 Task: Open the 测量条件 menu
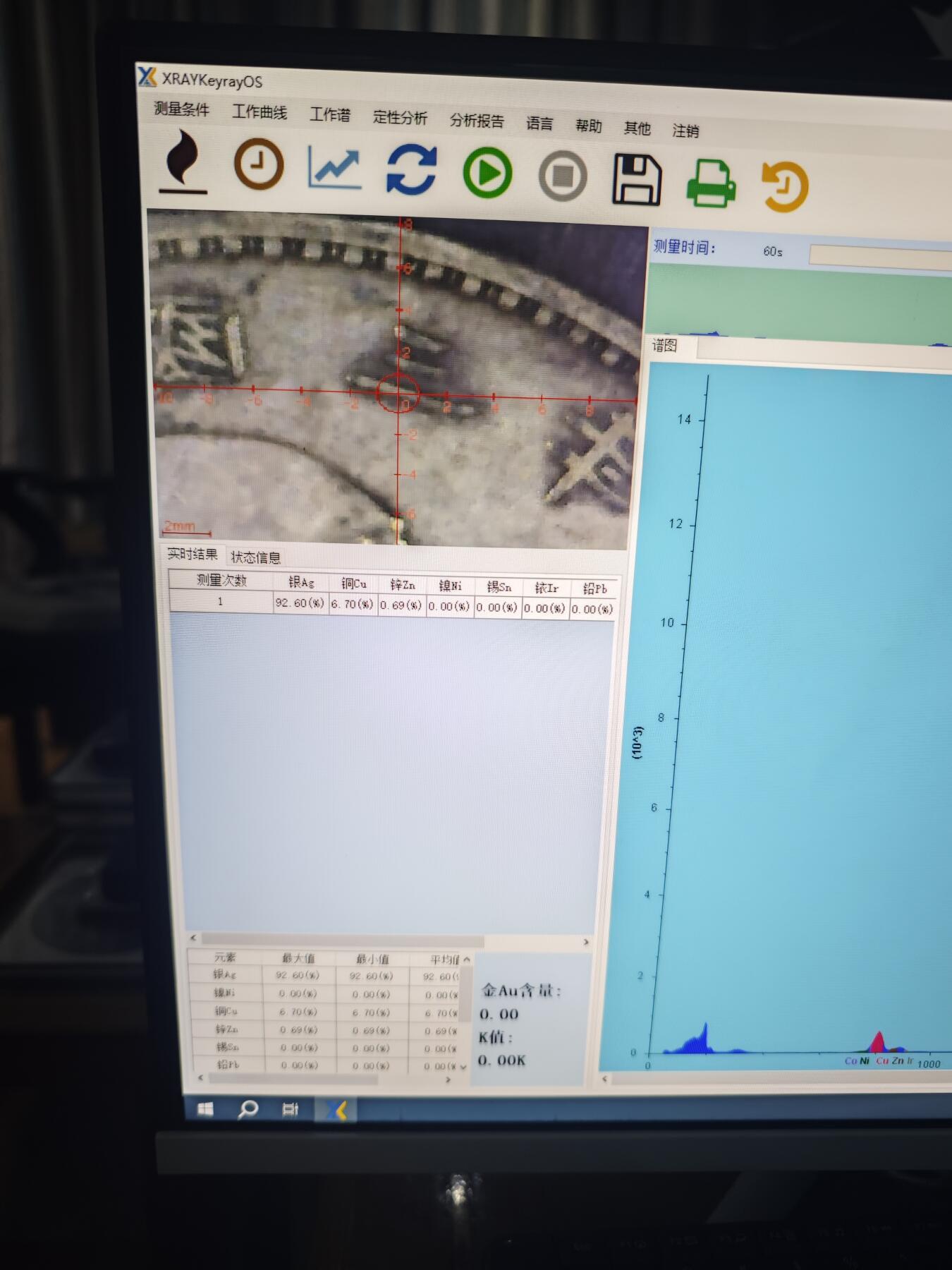pyautogui.click(x=182, y=109)
